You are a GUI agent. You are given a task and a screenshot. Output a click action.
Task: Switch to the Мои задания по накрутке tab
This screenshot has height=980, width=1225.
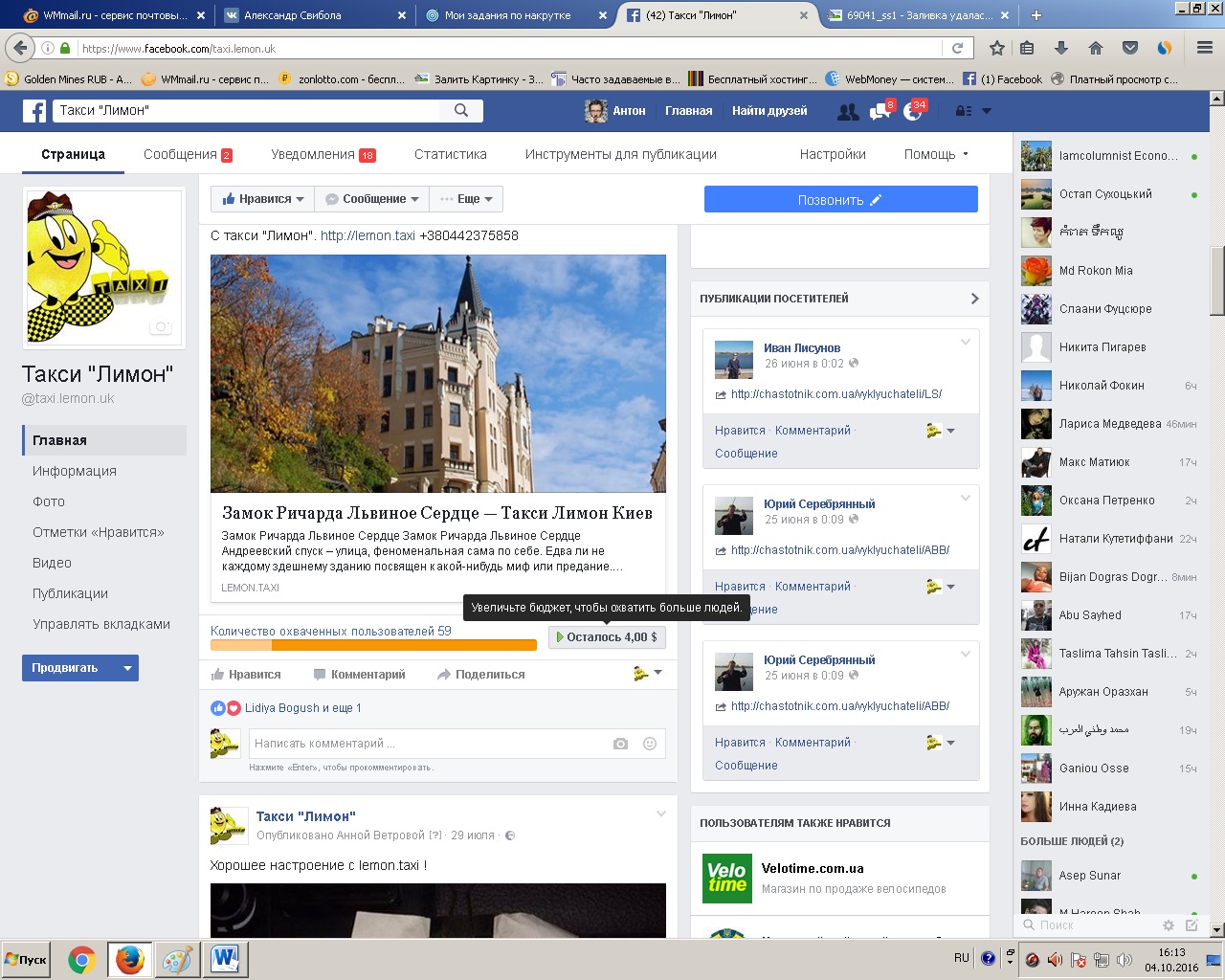[515, 15]
